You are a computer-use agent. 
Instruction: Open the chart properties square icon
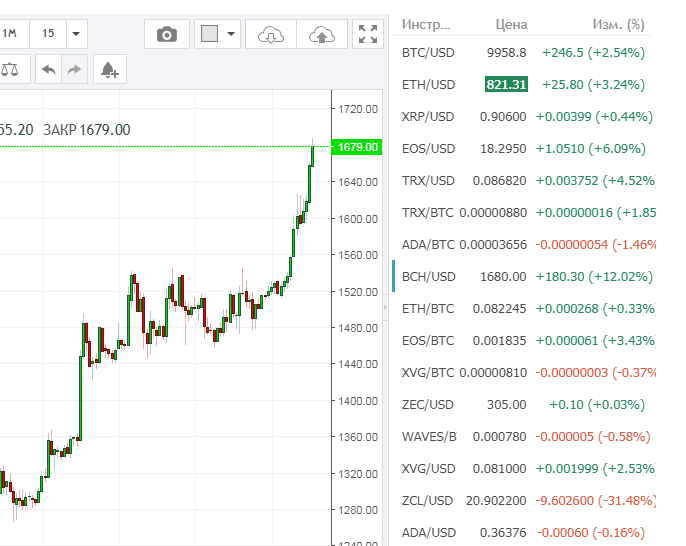click(210, 34)
